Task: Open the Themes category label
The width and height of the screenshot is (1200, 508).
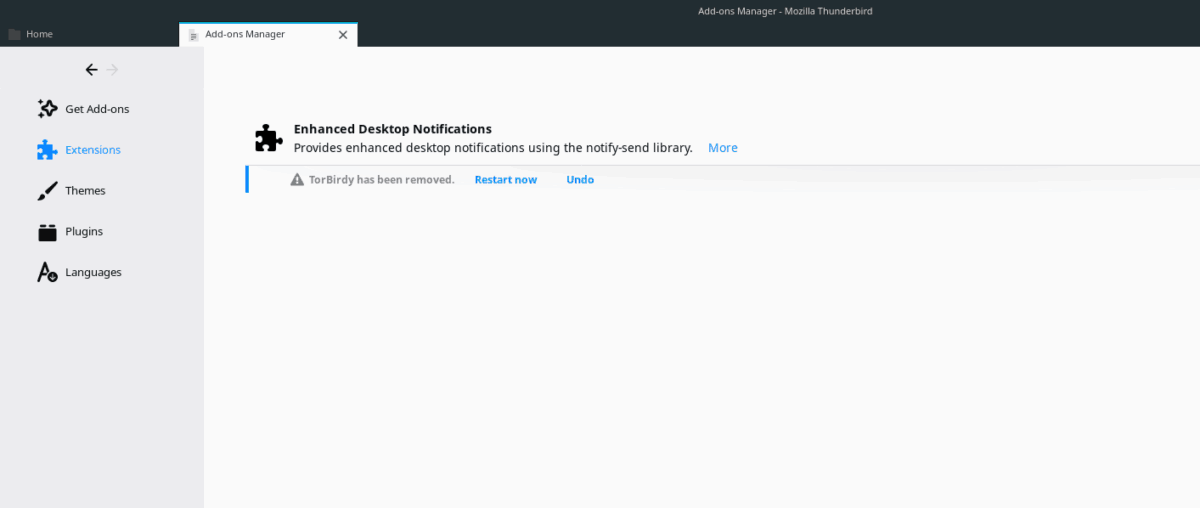Action: click(x=85, y=191)
